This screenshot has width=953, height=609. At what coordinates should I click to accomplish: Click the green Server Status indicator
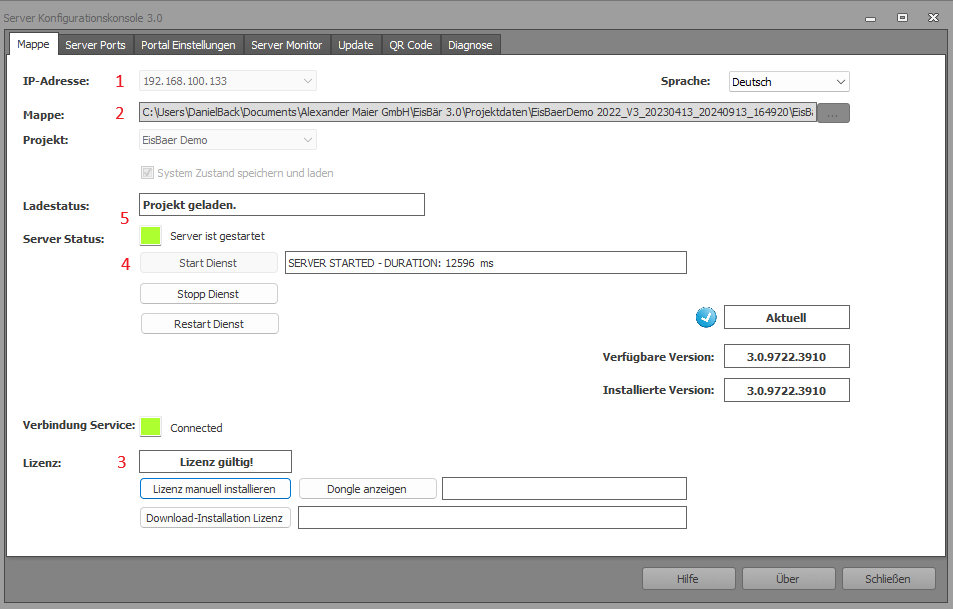click(x=150, y=236)
